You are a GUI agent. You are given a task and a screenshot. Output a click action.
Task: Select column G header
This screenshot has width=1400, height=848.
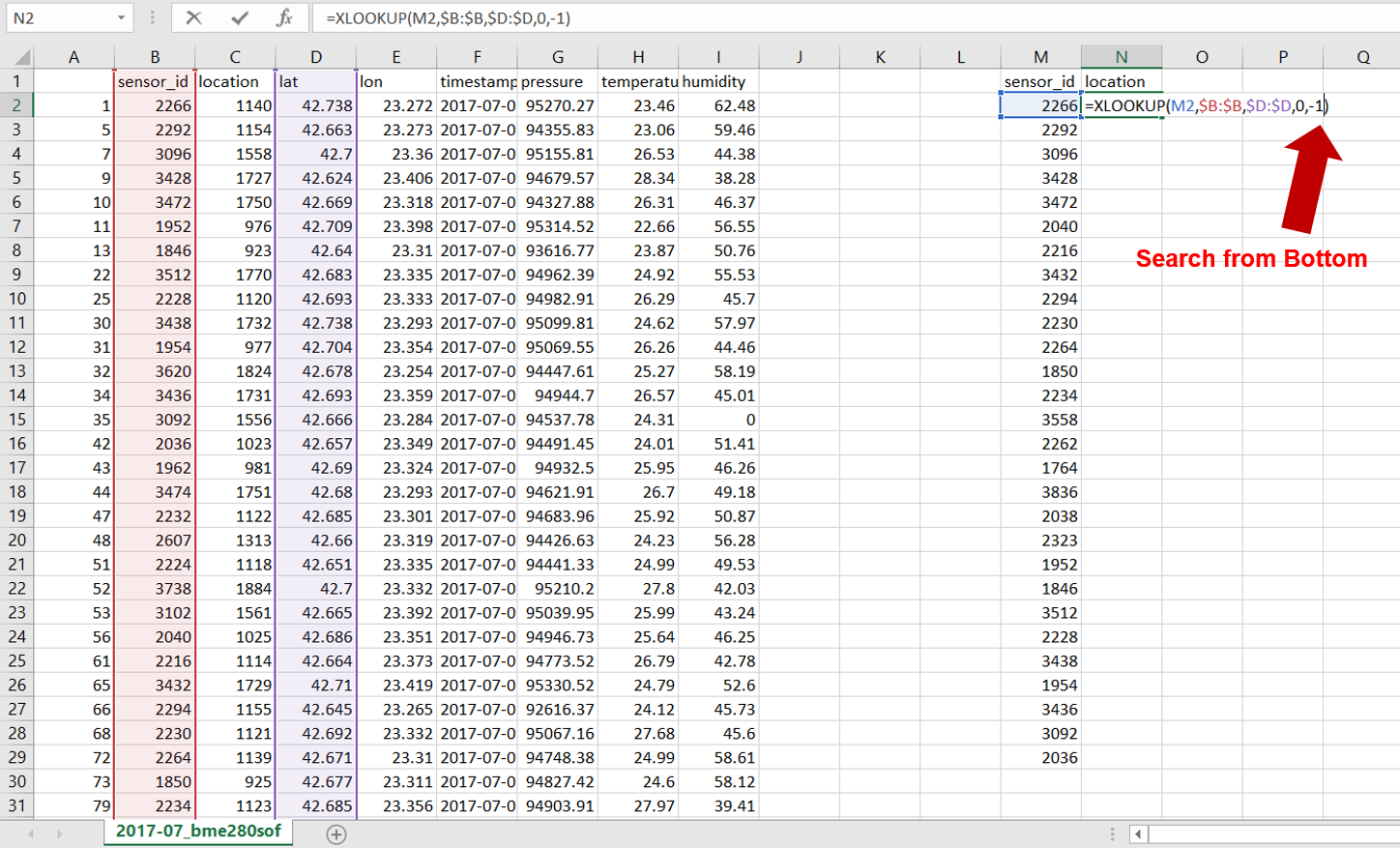(x=558, y=57)
